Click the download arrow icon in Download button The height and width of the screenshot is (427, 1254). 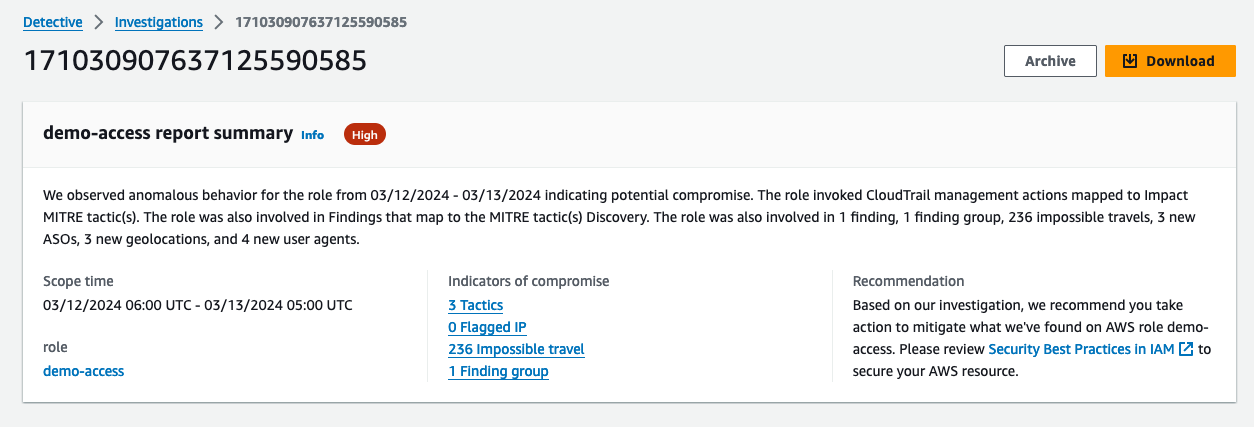[x=1130, y=61]
